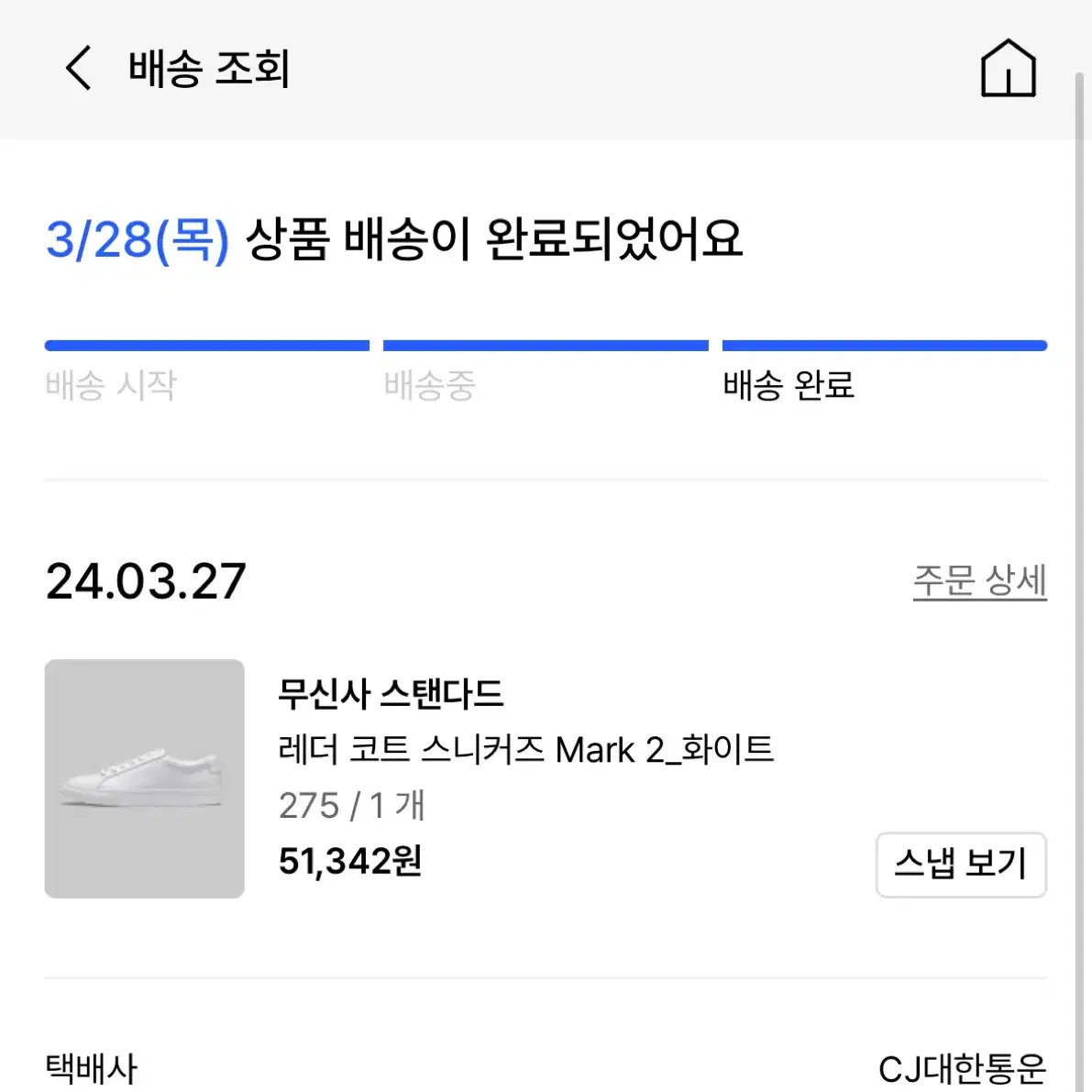Click the 배송 시작 progress step

click(111, 385)
